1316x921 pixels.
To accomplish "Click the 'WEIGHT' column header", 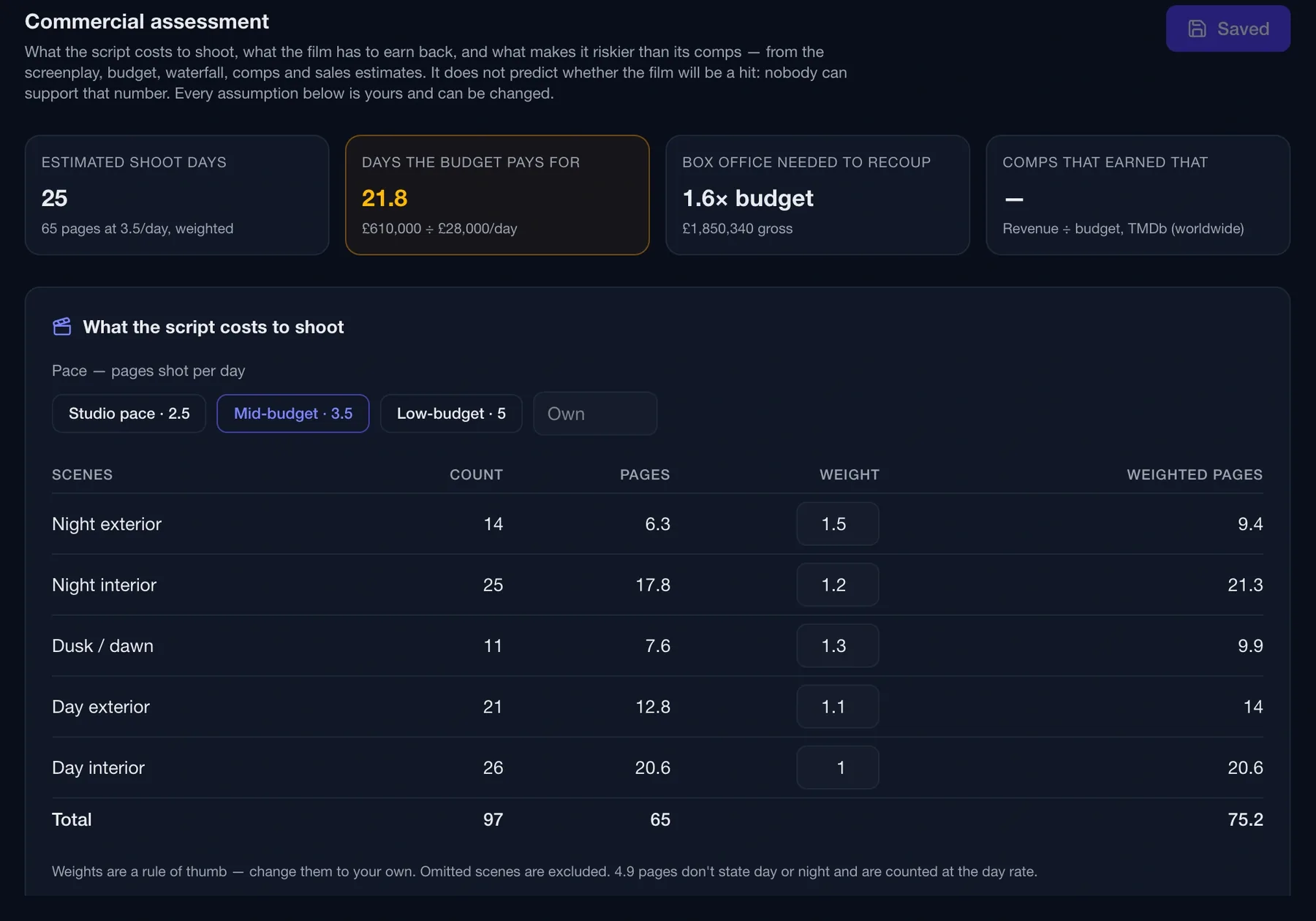I will tap(850, 474).
